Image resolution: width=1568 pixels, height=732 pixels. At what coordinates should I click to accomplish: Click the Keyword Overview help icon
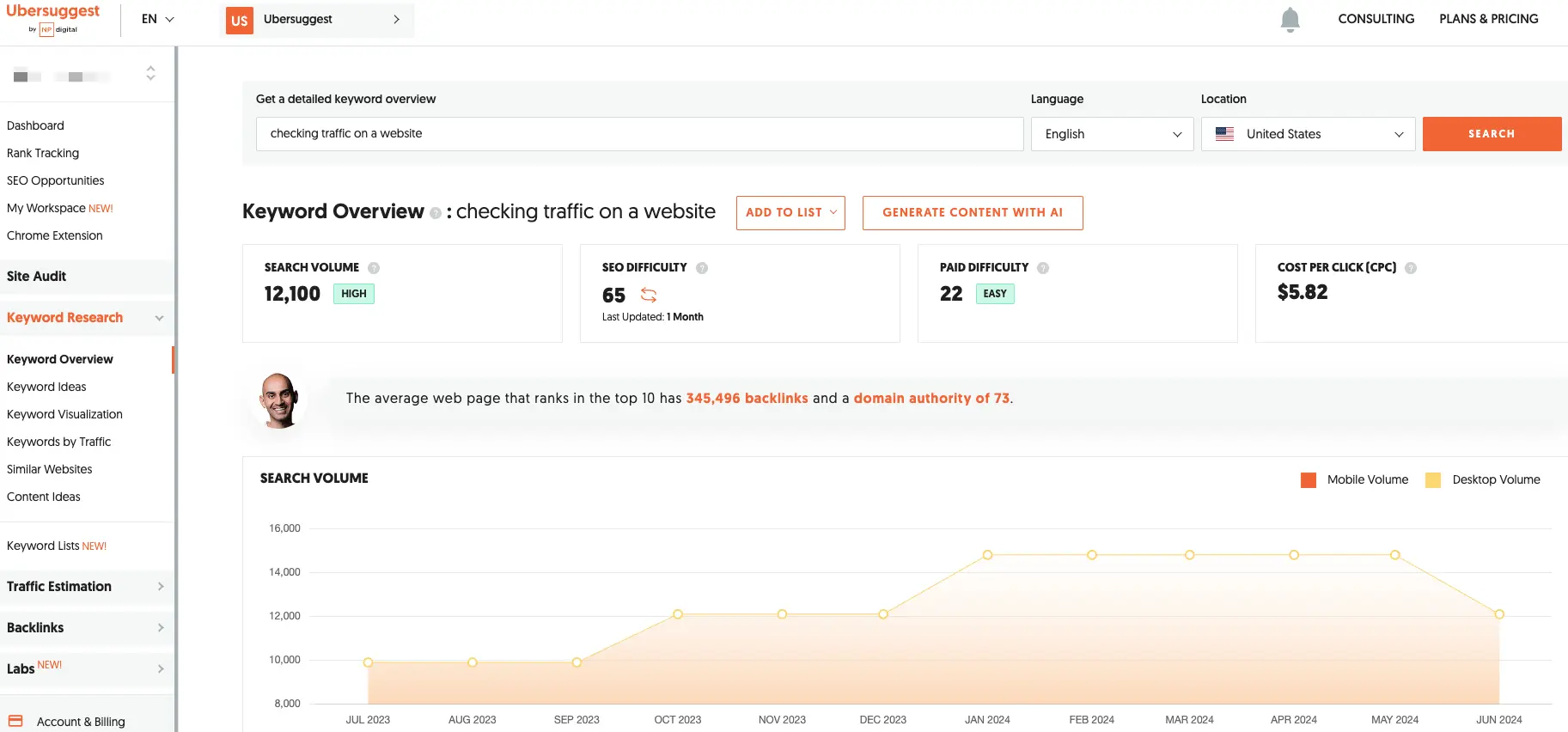(436, 213)
